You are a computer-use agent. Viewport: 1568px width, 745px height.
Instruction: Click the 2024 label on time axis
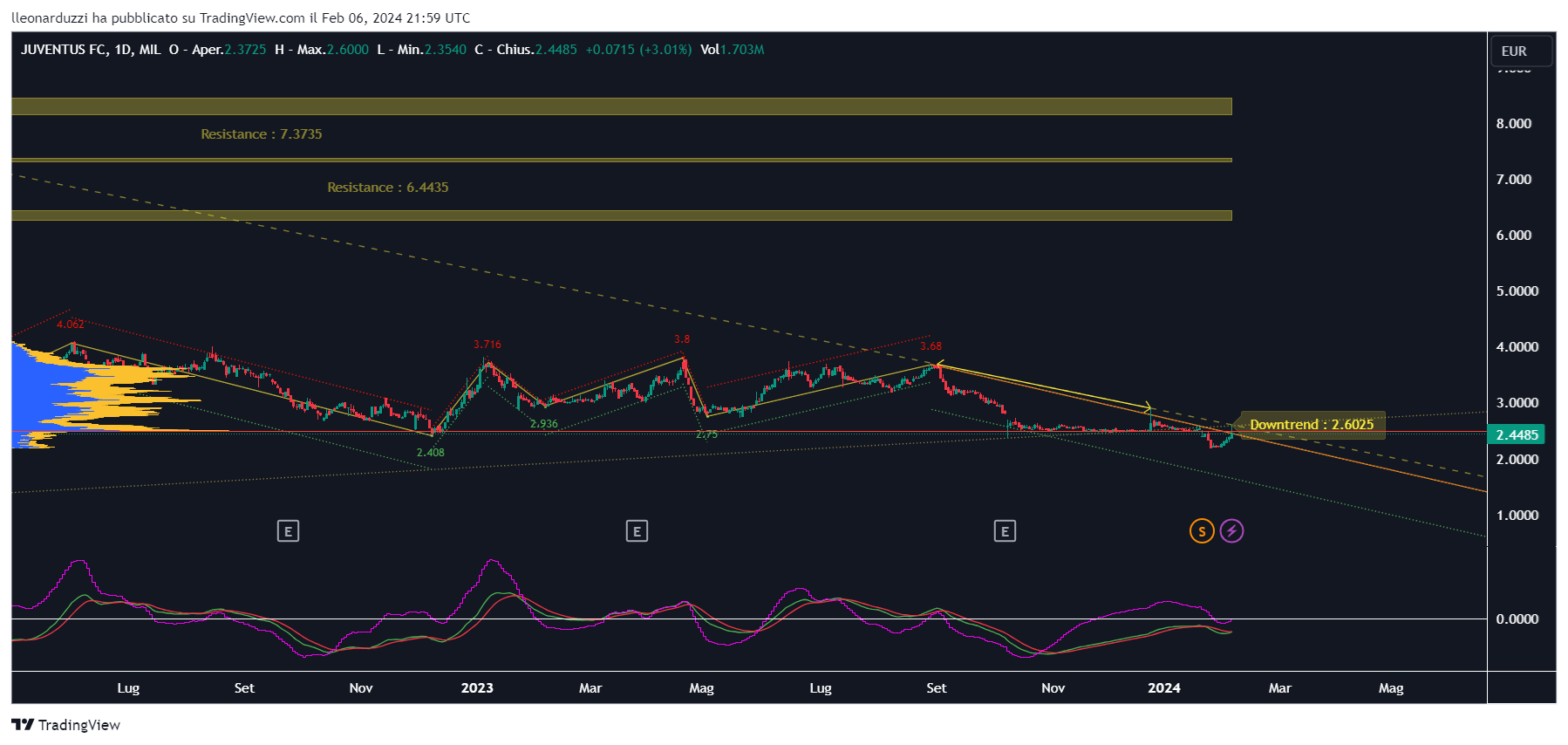click(1164, 688)
